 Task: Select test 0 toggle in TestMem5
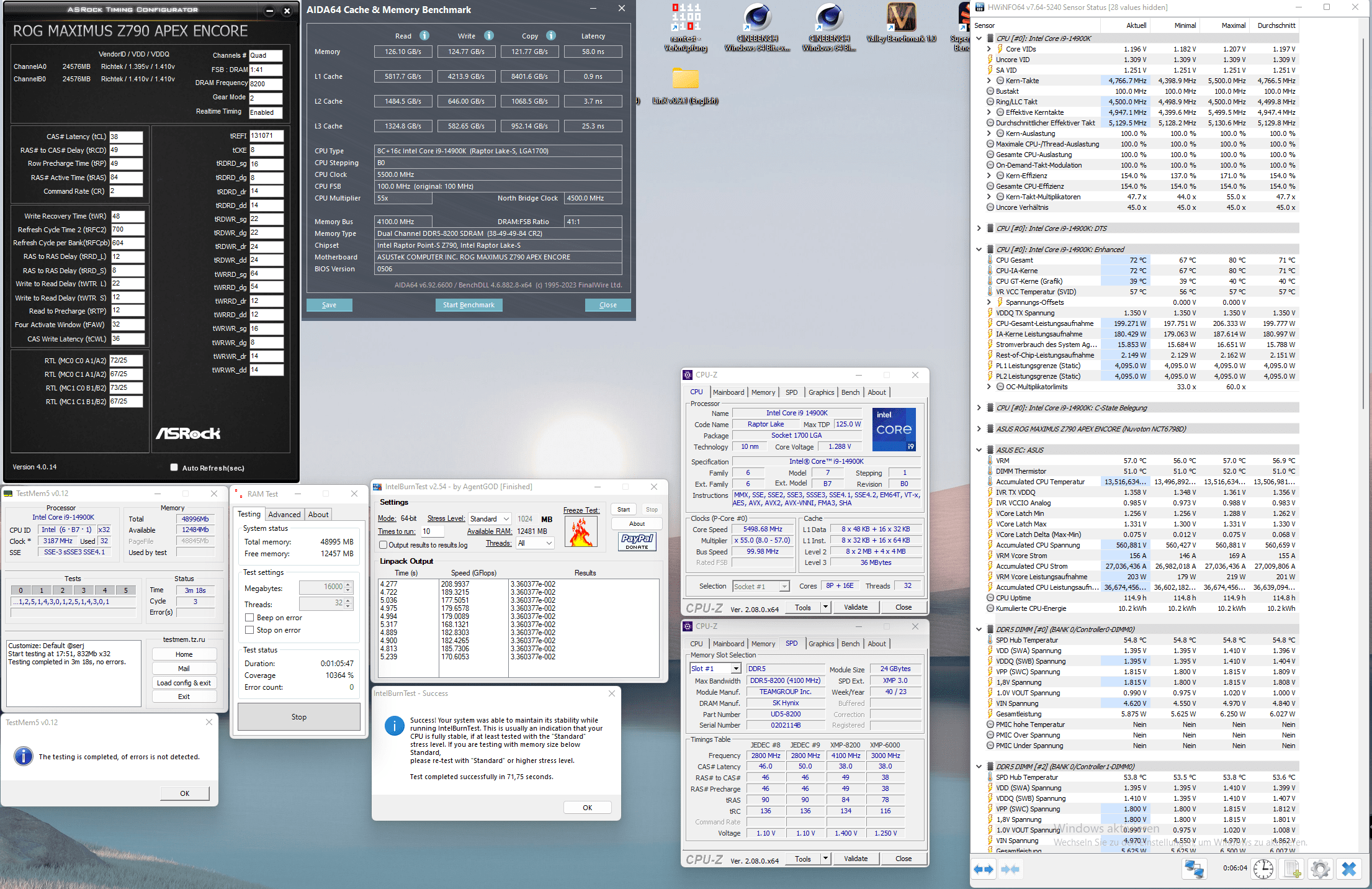point(21,590)
